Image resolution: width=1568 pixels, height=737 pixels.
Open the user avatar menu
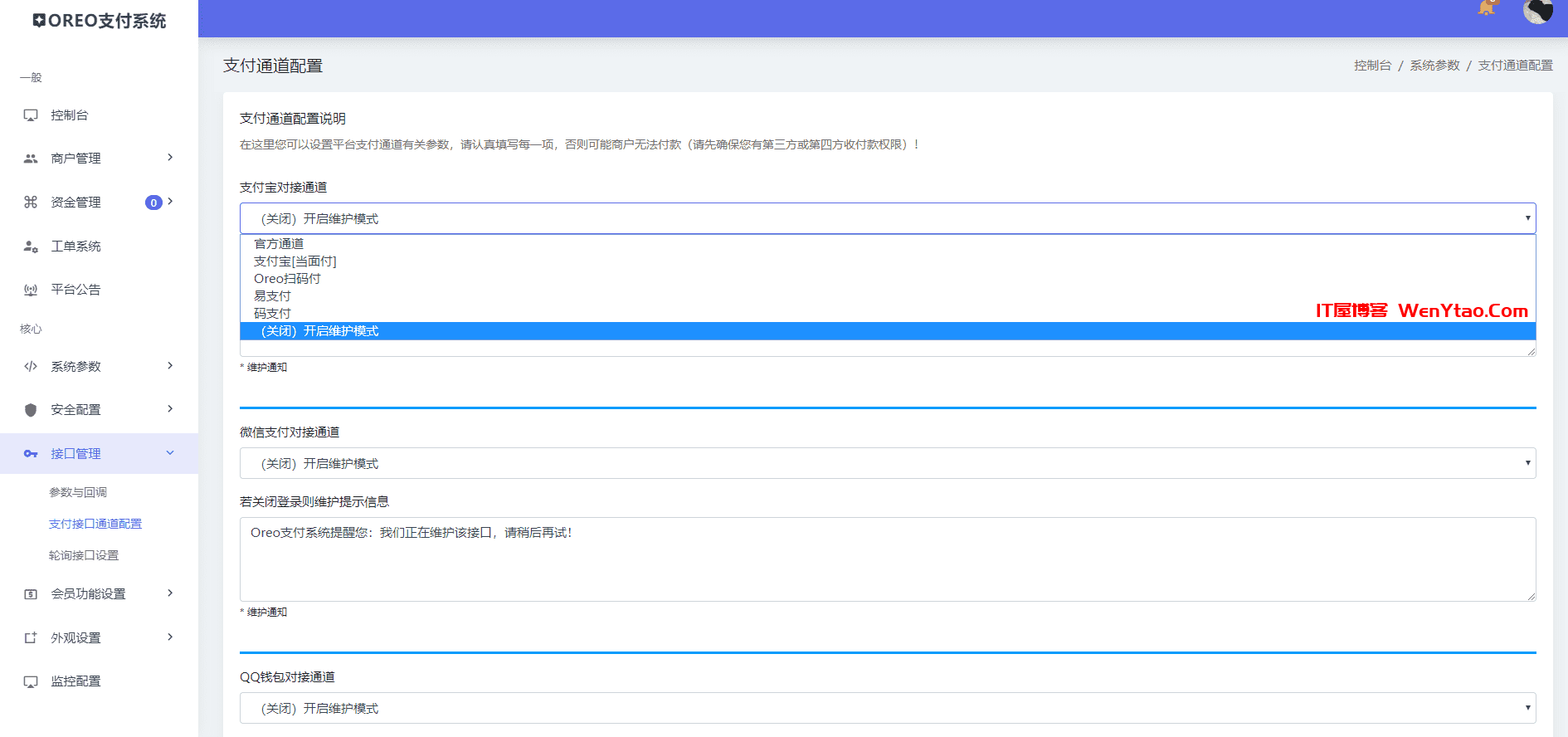[1537, 11]
